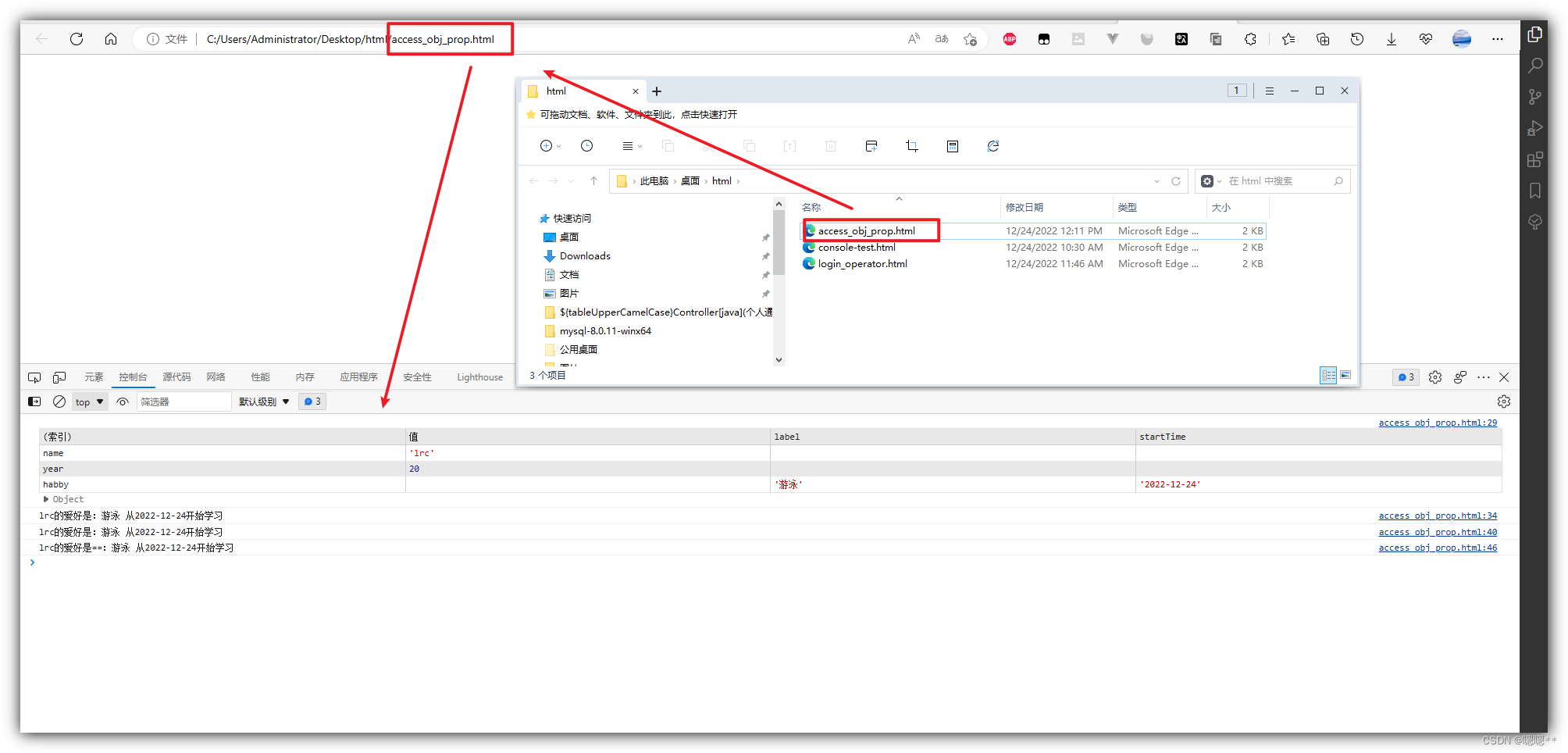This screenshot has height=753, width=1568.
Task: Open the view options list dropdown in file manager
Action: tap(632, 146)
